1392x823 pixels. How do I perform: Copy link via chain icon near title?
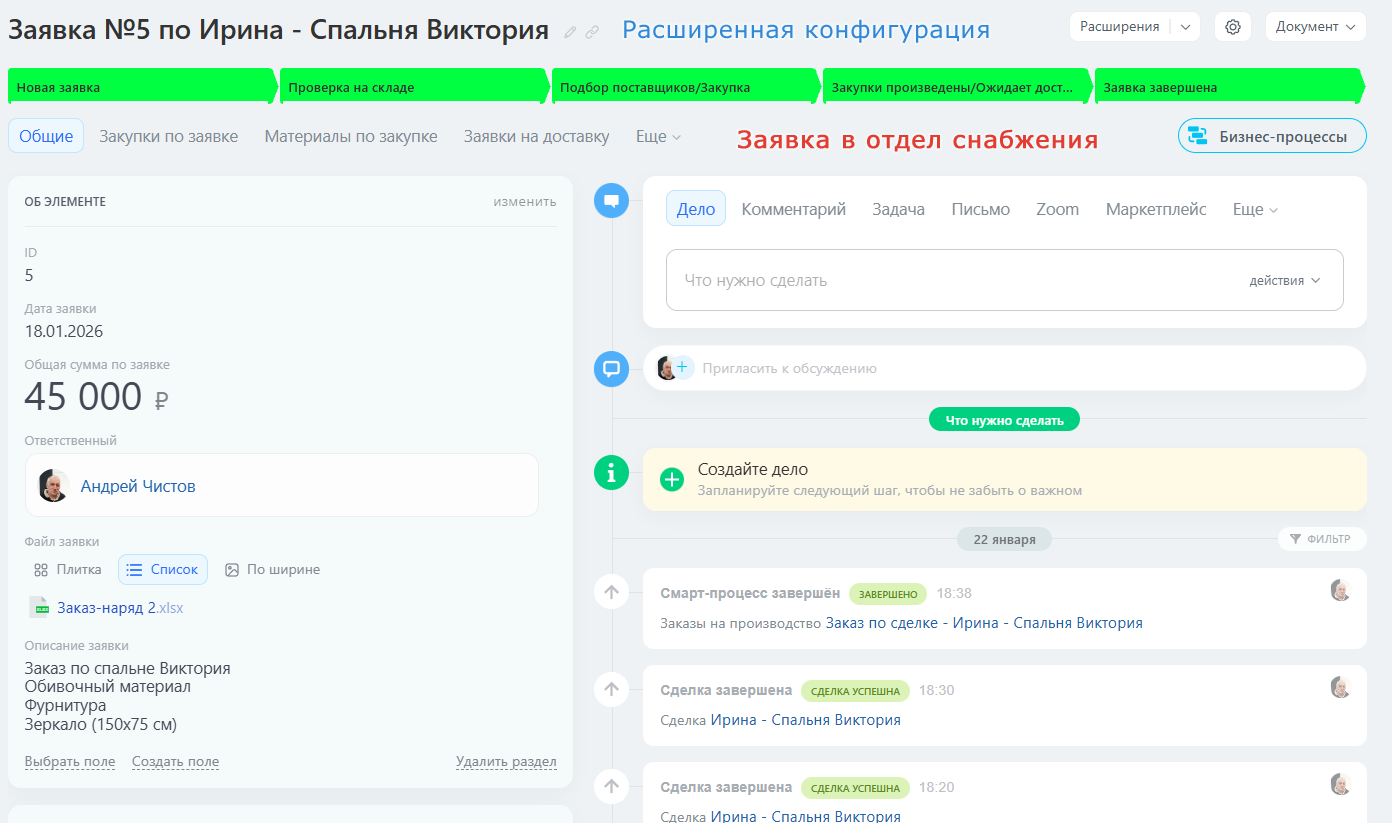[592, 32]
